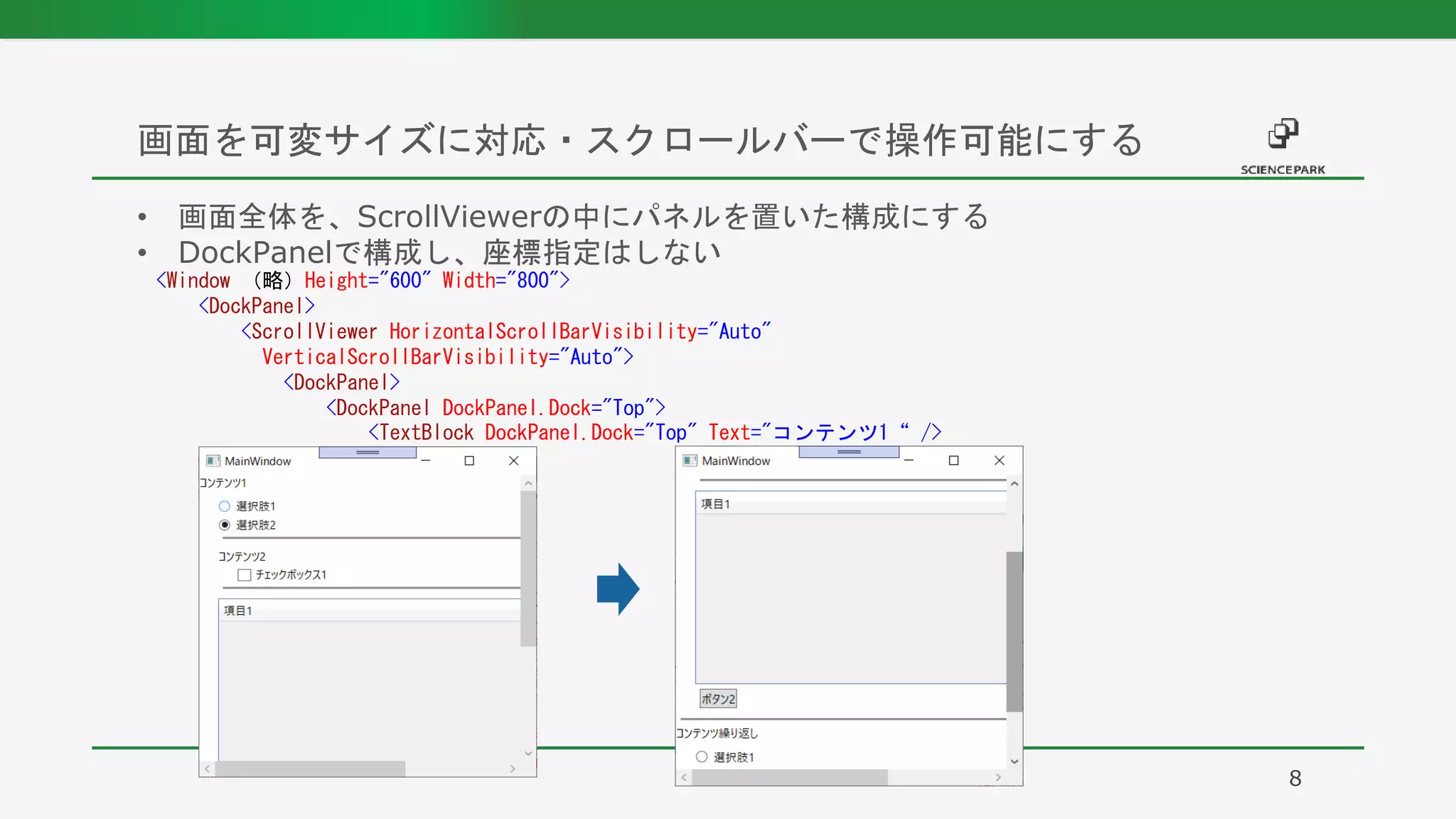Viewport: 1456px width, 819px height.
Task: Select 選択肢2 radio button in left window
Action: (x=225, y=525)
